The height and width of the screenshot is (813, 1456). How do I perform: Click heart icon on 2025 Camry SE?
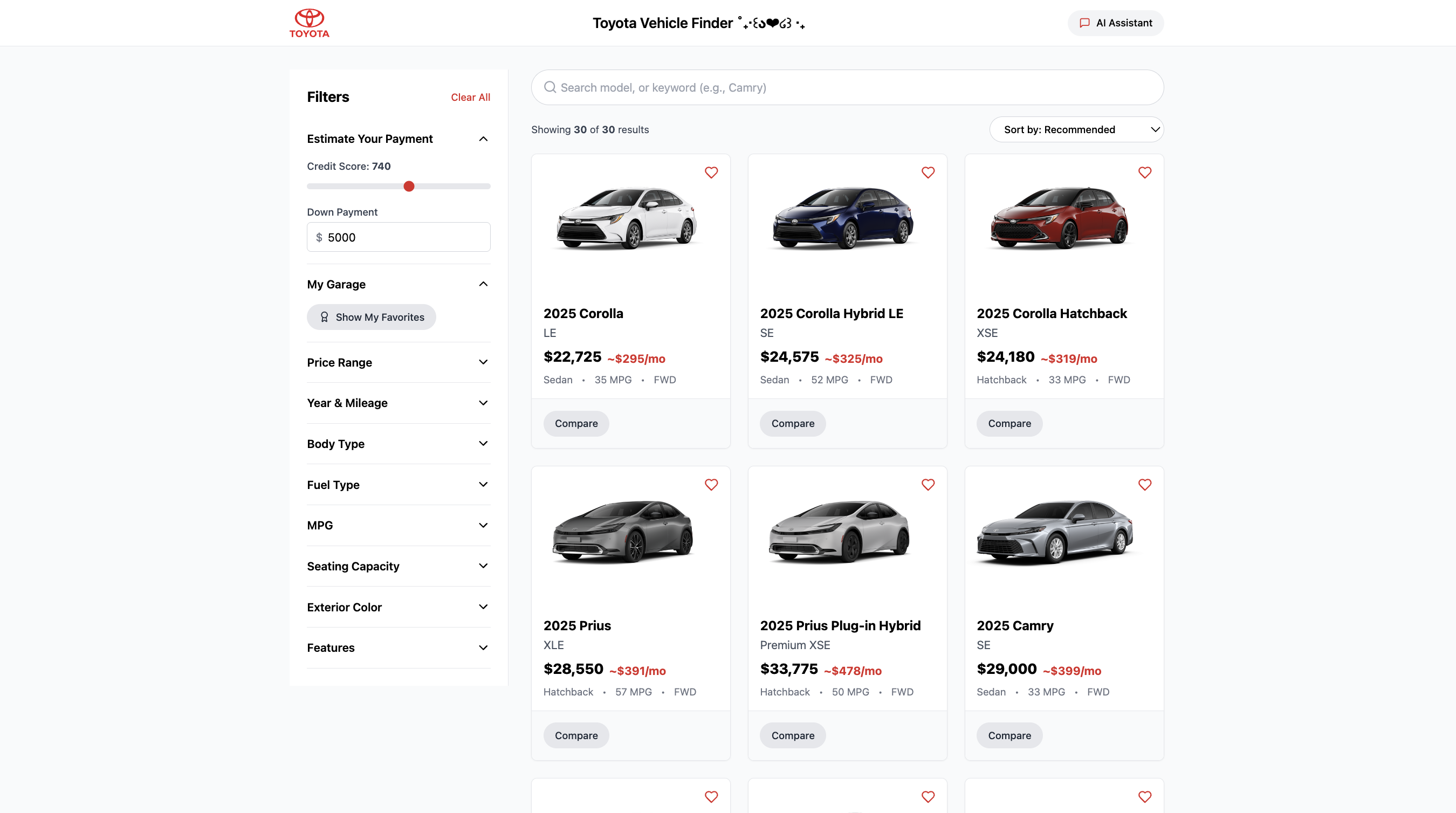click(1144, 485)
